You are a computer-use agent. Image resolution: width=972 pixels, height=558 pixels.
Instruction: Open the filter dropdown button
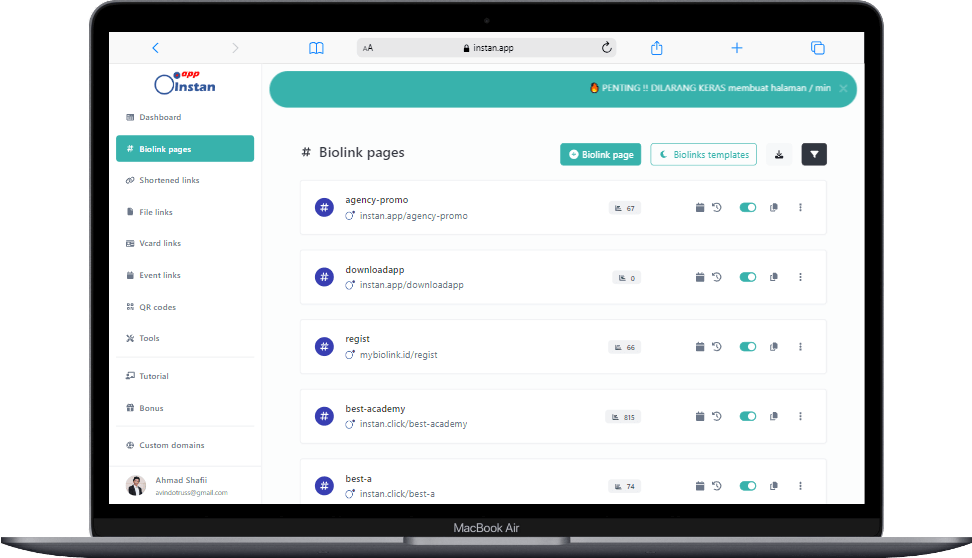814,154
